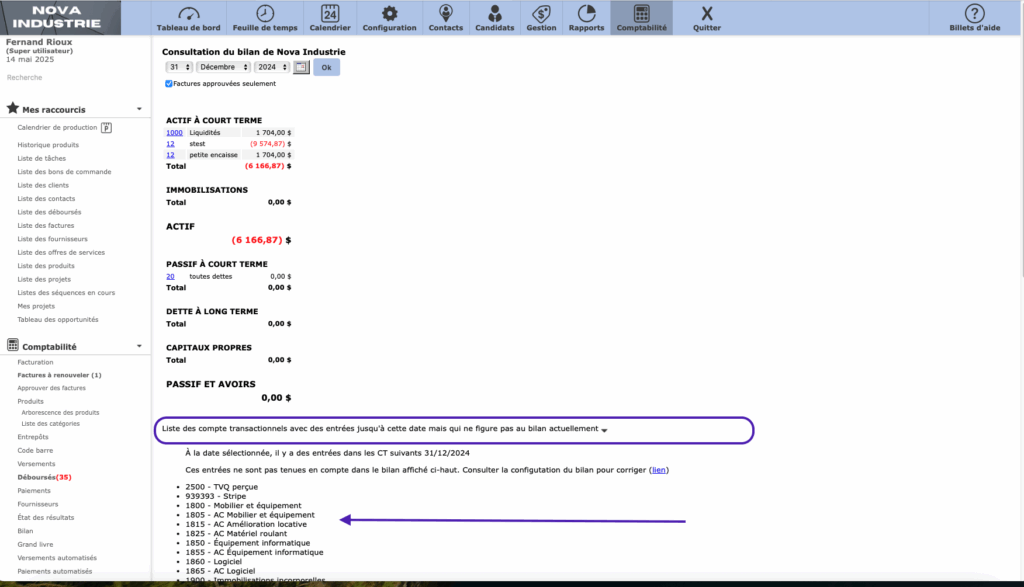This screenshot has height=587, width=1024.
Task: Collapse the transactional accounts list arrow
Action: click(604, 430)
